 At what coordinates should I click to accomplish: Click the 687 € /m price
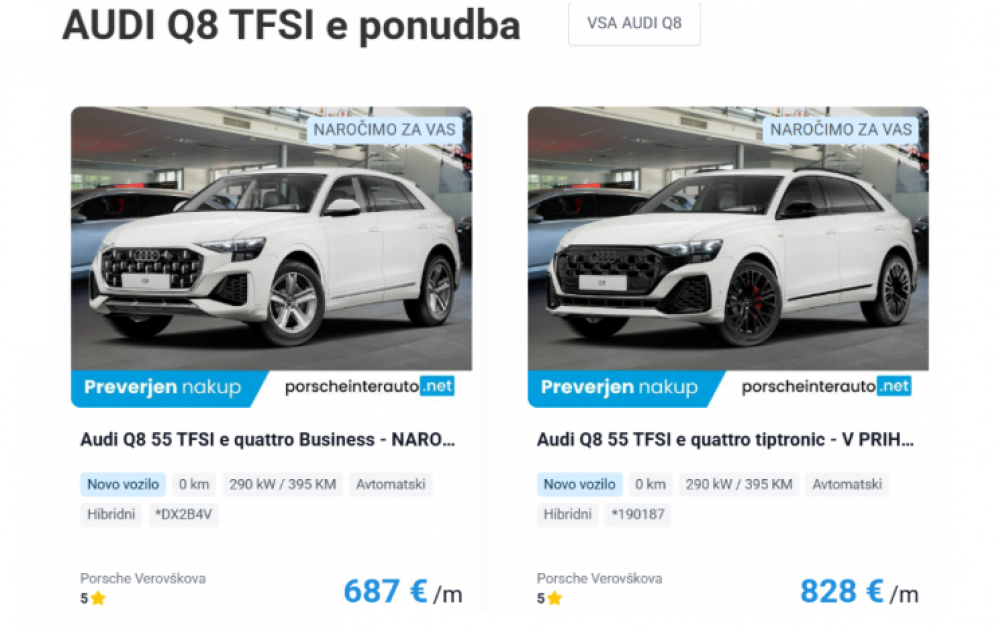[x=403, y=592]
